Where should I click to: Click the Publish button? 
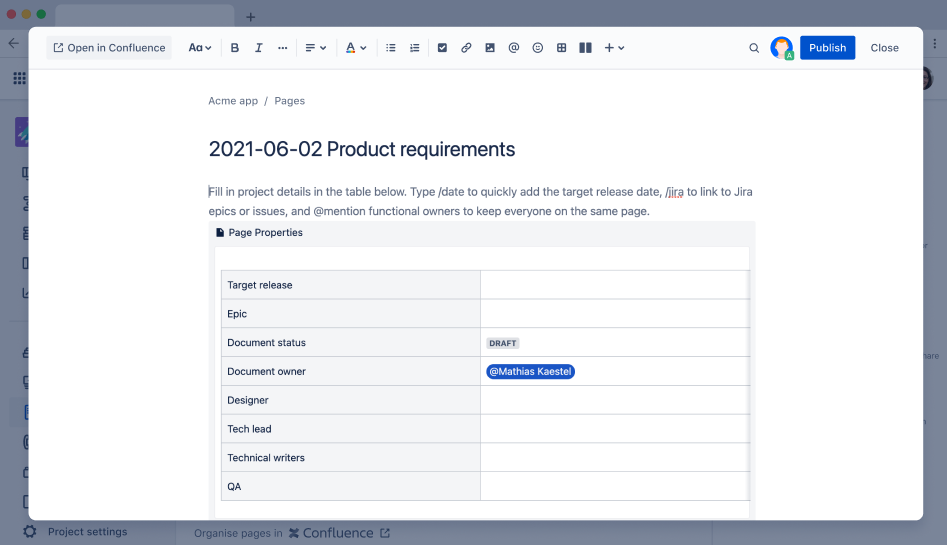point(827,48)
